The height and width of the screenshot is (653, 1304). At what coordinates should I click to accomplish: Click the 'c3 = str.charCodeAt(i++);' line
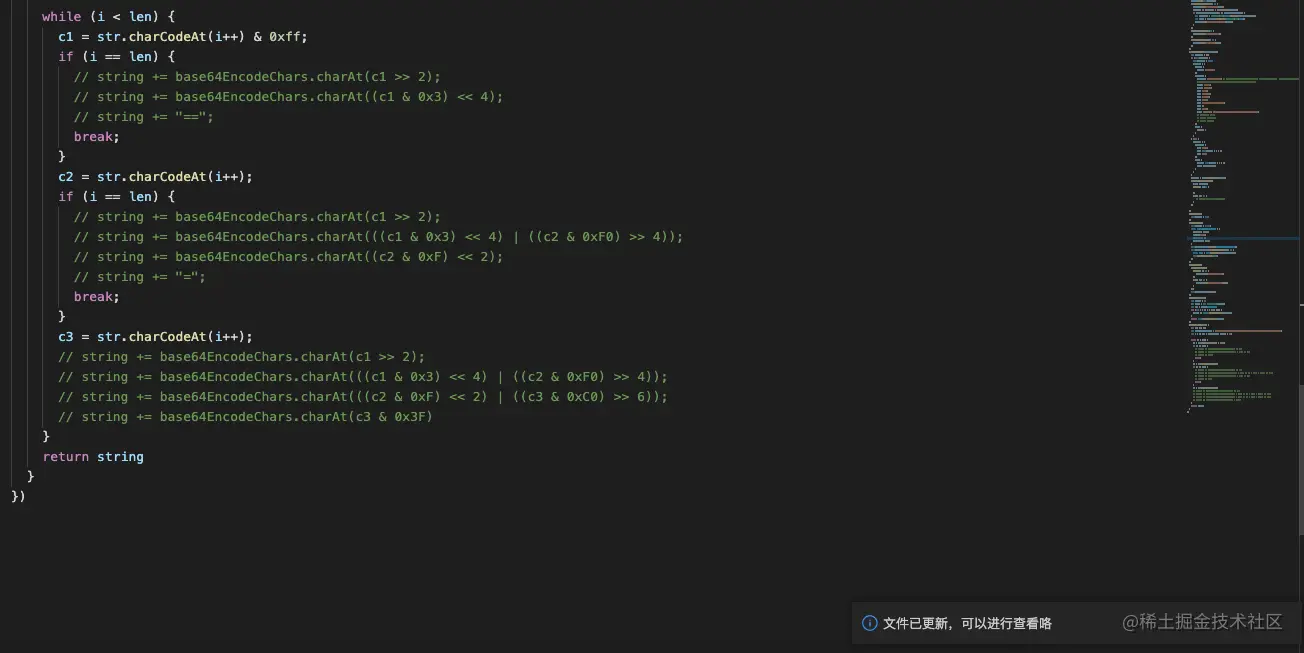[x=155, y=337]
